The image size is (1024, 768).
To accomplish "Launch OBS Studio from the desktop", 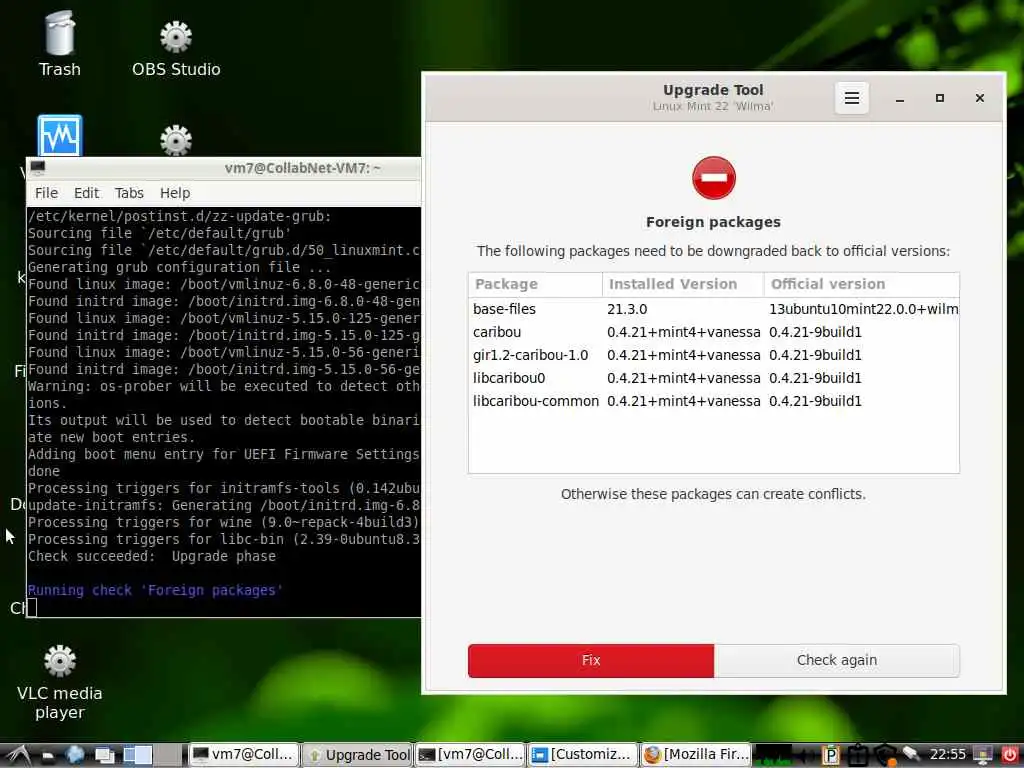I will coord(176,49).
